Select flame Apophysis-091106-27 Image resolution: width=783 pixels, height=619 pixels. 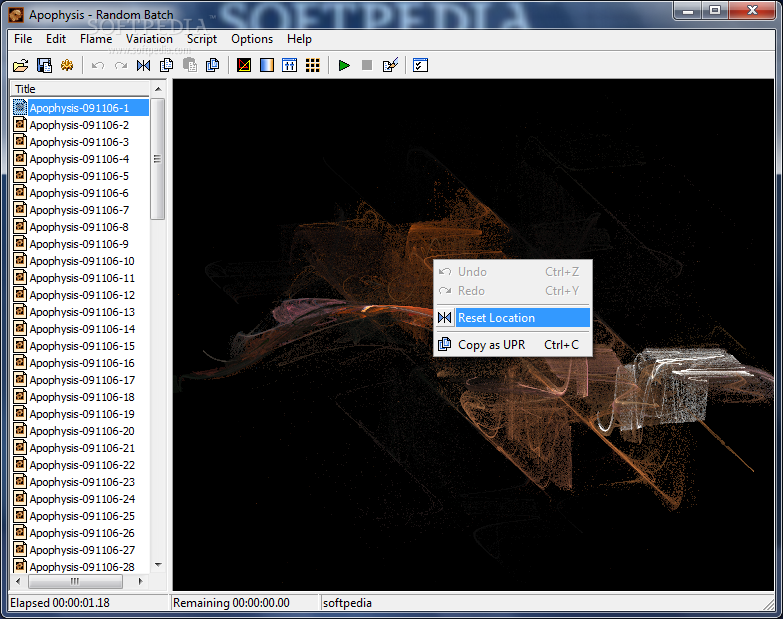tap(82, 550)
